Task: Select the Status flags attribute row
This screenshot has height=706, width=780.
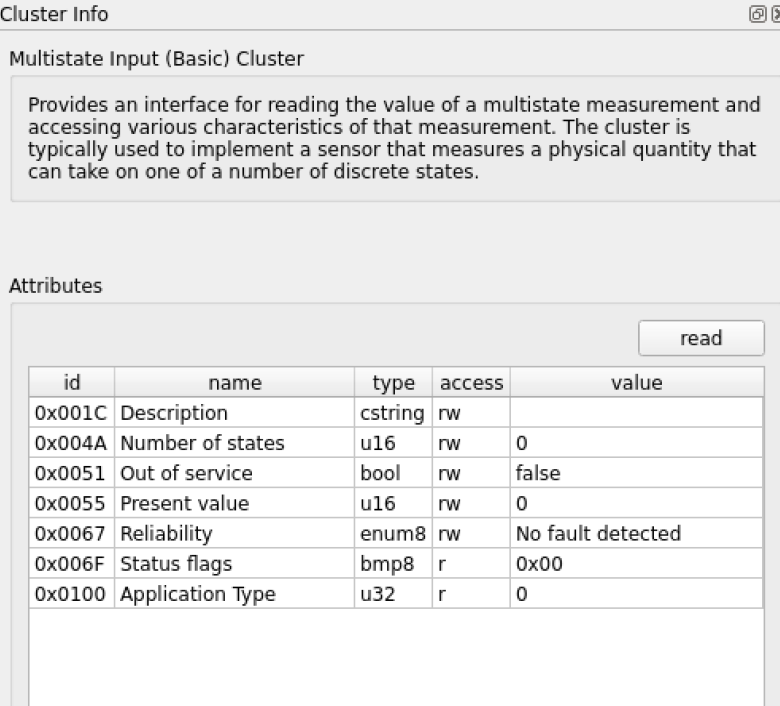Action: tap(396, 564)
